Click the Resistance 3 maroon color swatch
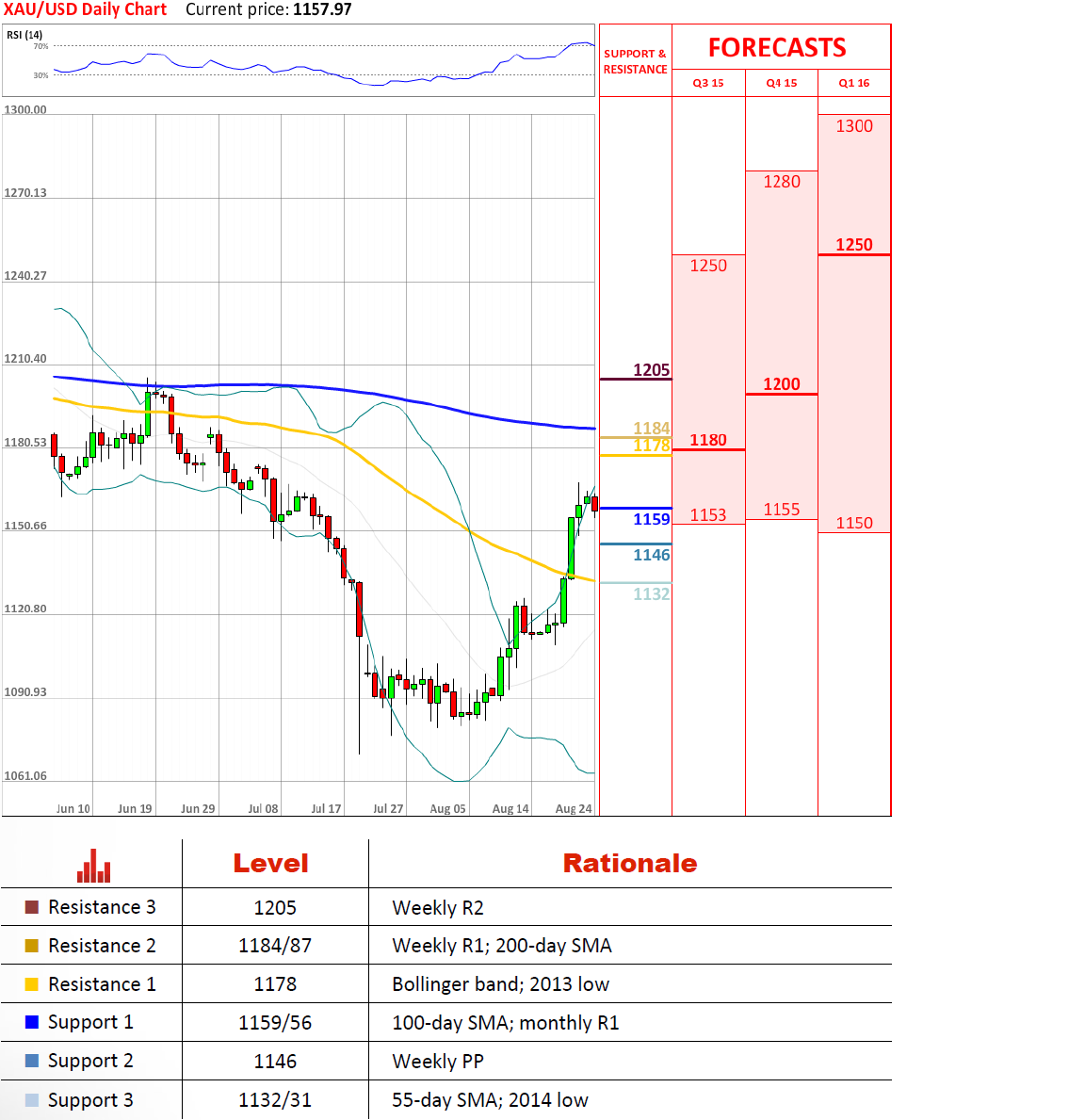Image resolution: width=1085 pixels, height=1120 pixels. tap(31, 907)
